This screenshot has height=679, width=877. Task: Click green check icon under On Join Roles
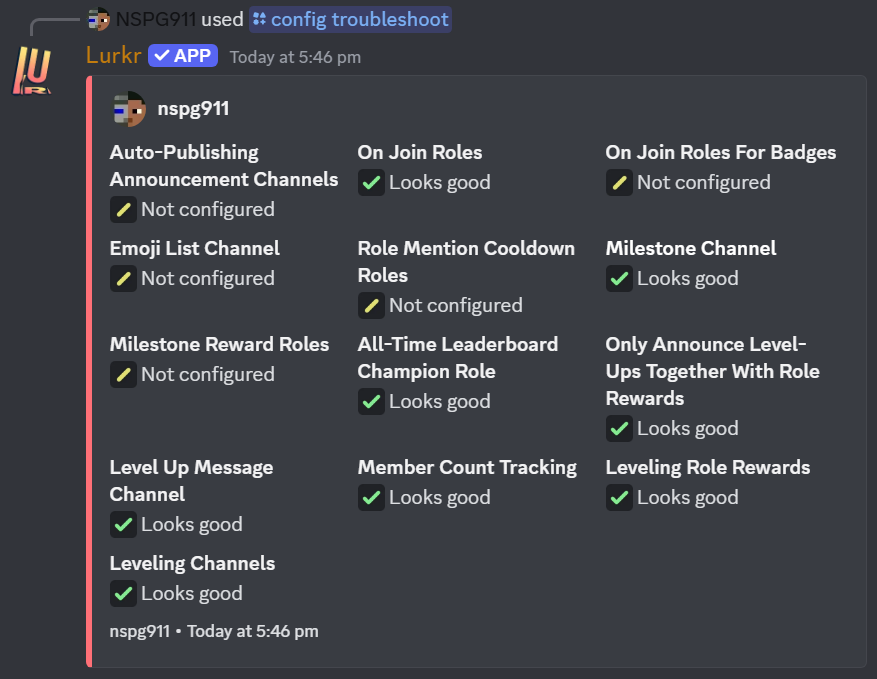click(371, 182)
